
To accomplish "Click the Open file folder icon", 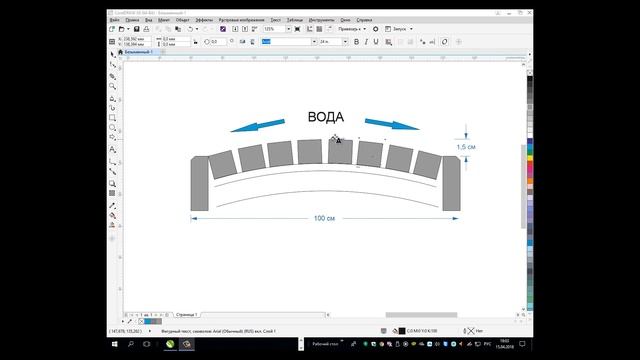I will coord(121,29).
